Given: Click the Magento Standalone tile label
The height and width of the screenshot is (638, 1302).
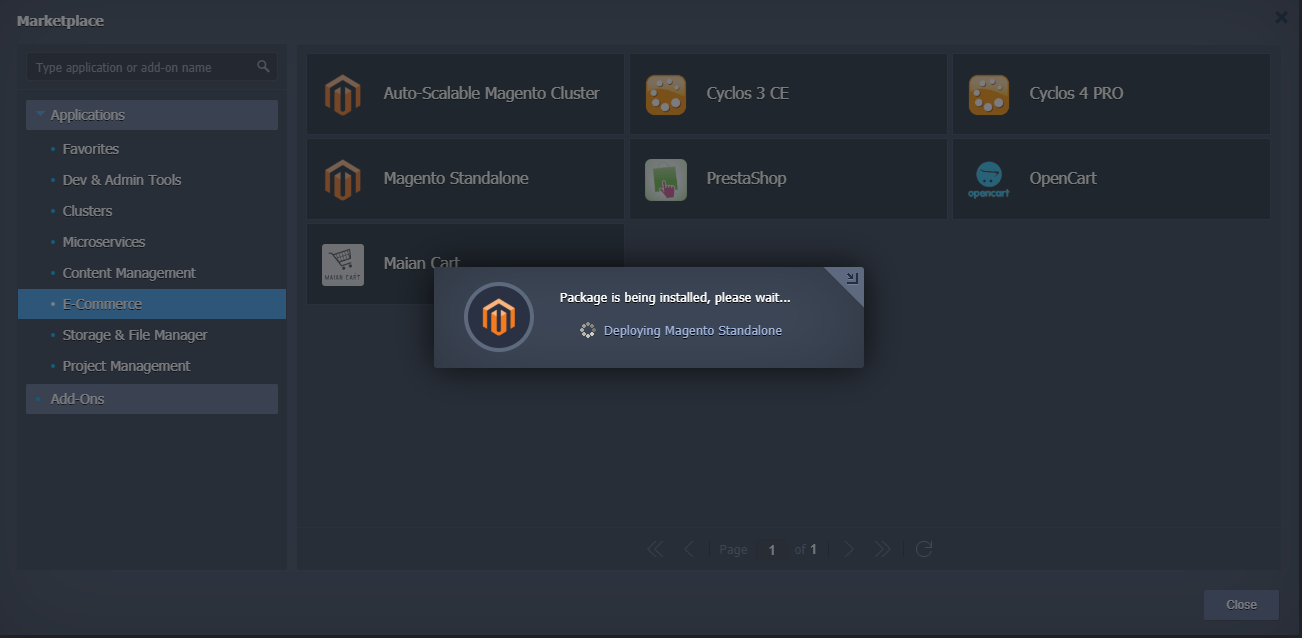Looking at the screenshot, I should coord(456,179).
